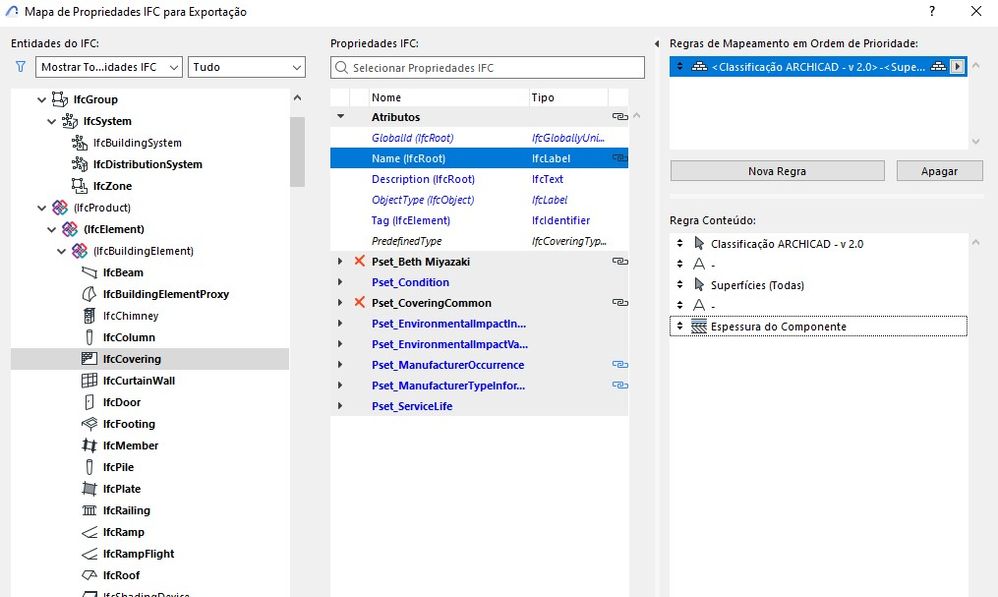Click the link icon on Name (IfcRoot) row
This screenshot has height=597, width=998.
point(620,158)
